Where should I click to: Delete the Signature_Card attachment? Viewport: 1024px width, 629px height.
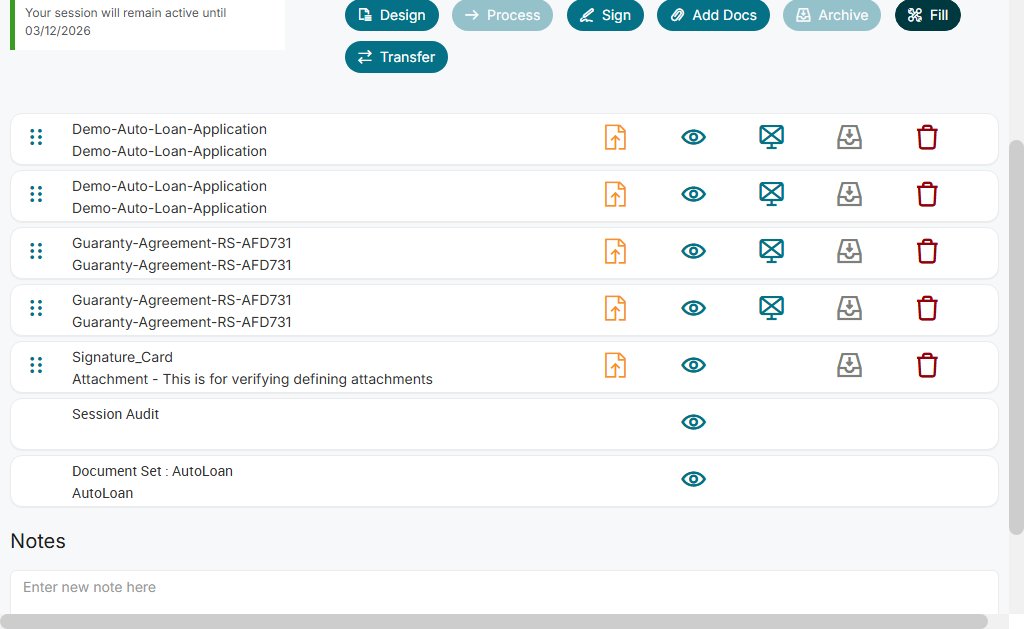point(927,365)
